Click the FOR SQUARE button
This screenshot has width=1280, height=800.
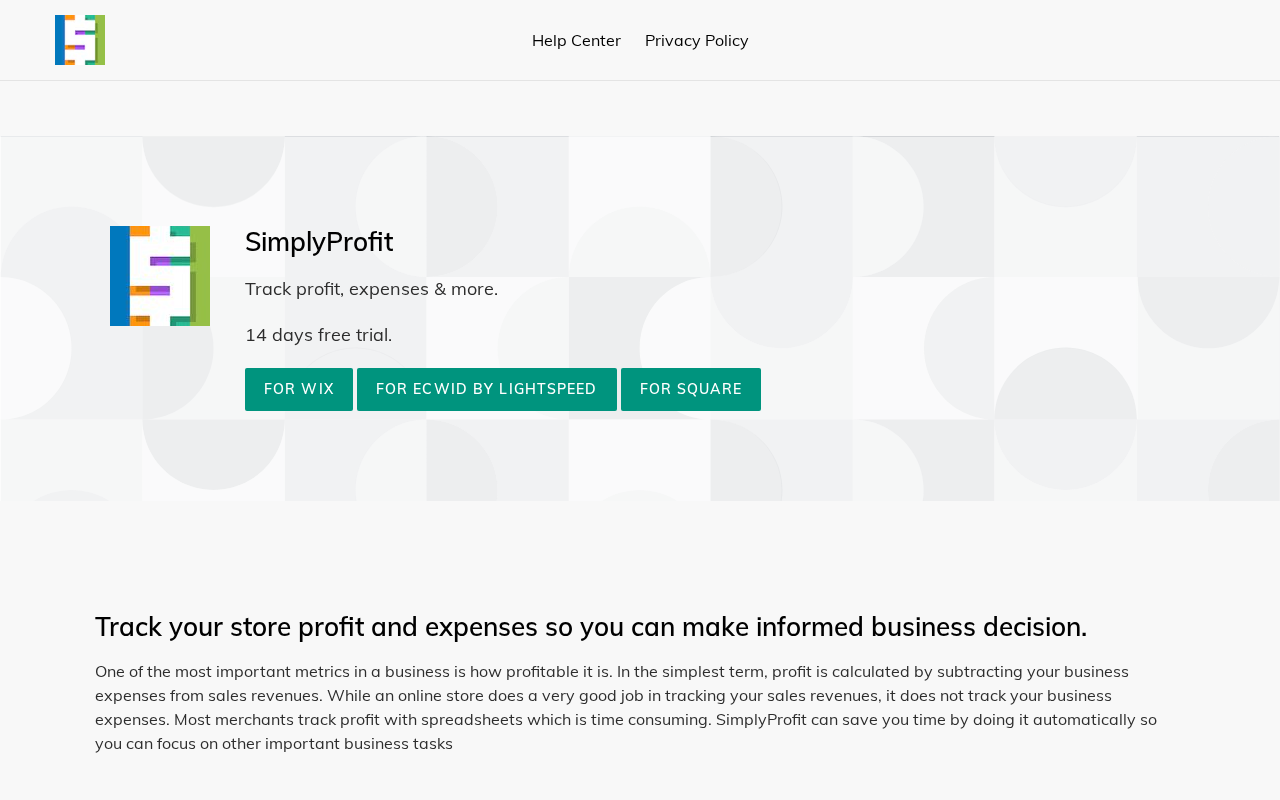click(x=691, y=389)
